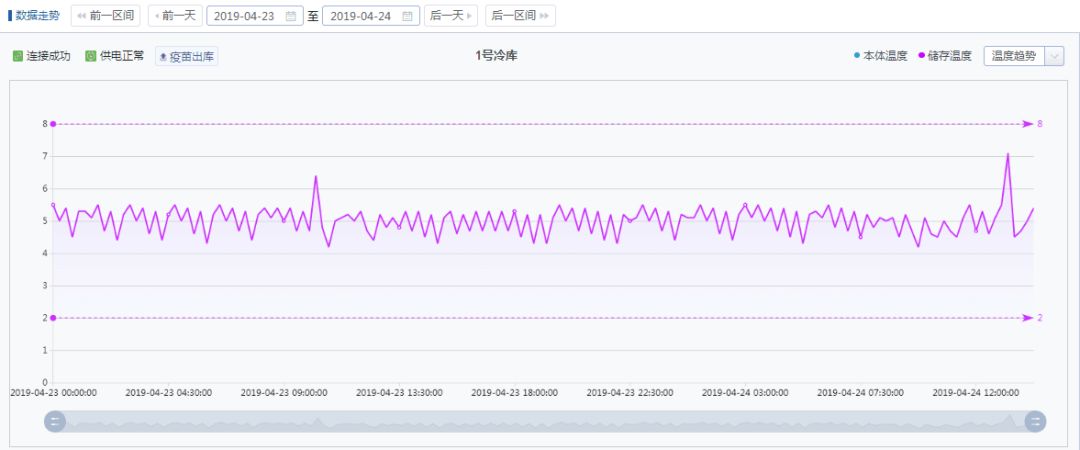Click axis label 2019-04-23 04:30:00
This screenshot has width=1080, height=450.
(x=169, y=393)
